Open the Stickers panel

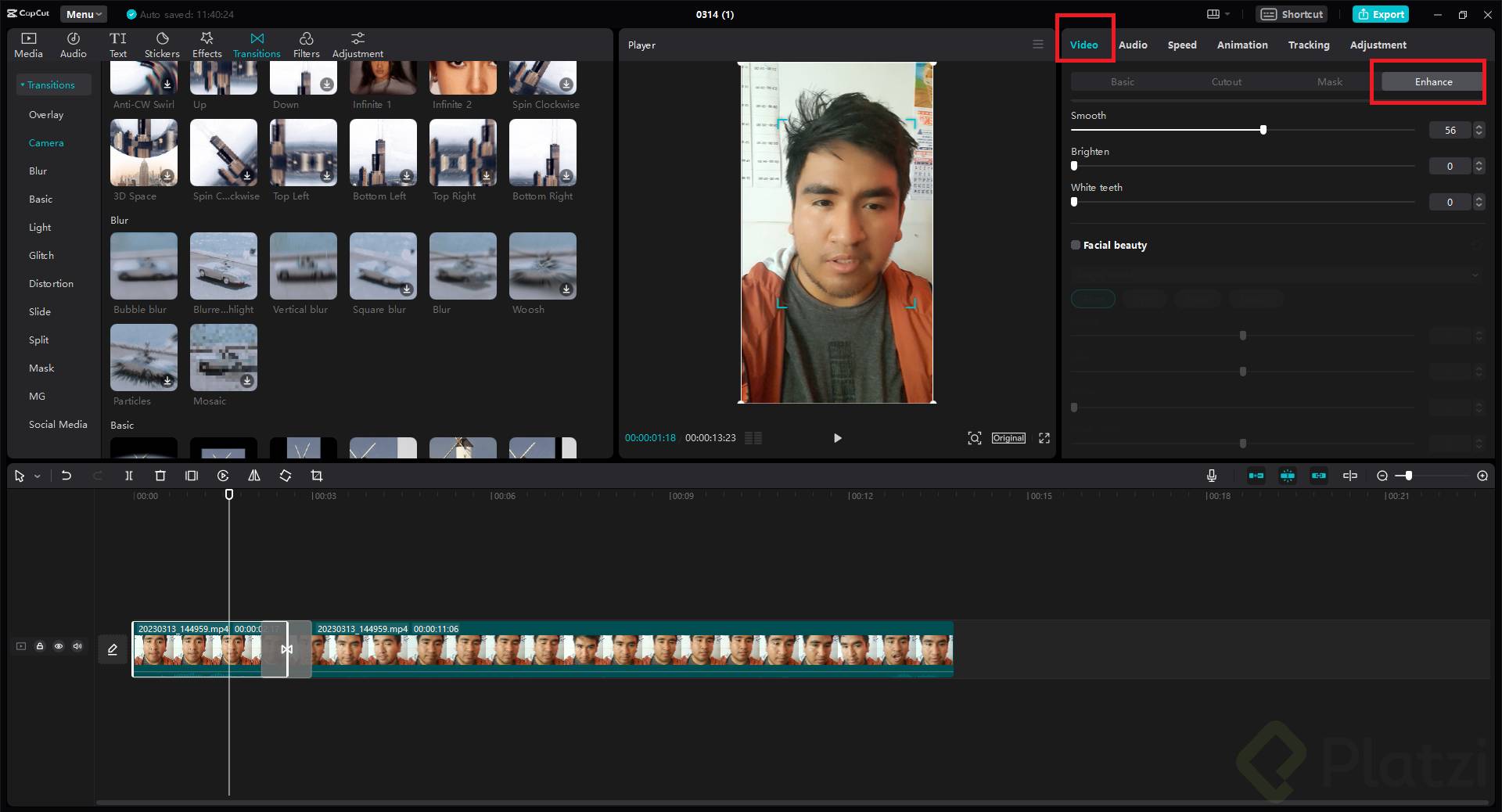click(162, 45)
